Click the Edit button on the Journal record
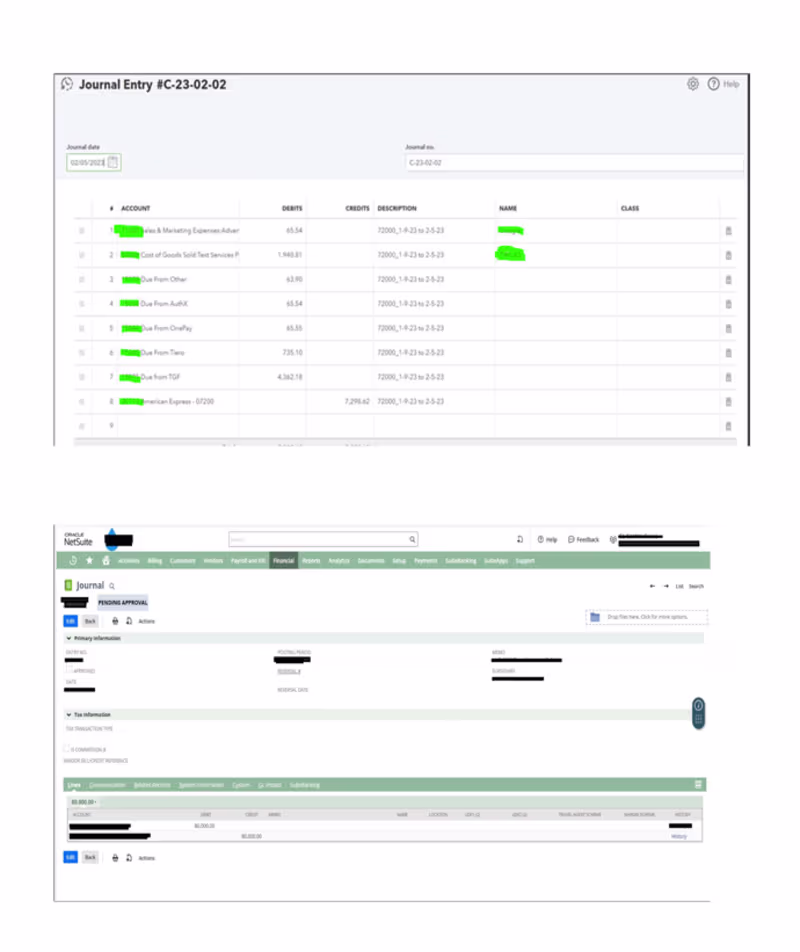Image resolution: width=800 pixels, height=952 pixels. pos(70,621)
